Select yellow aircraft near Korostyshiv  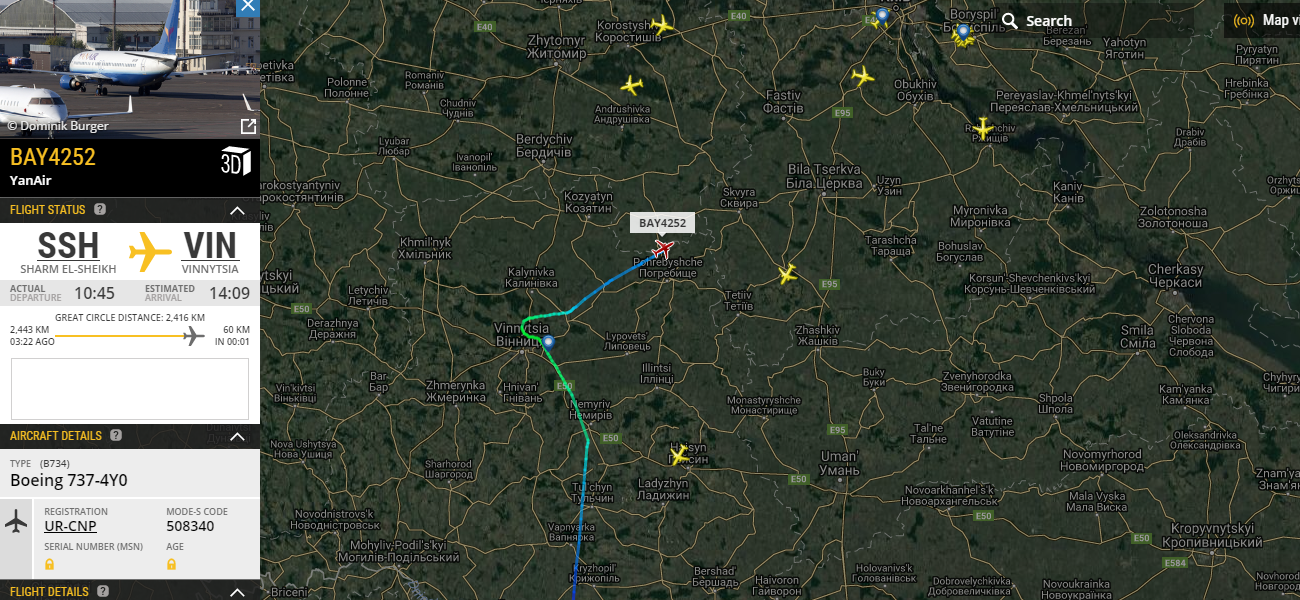660,25
